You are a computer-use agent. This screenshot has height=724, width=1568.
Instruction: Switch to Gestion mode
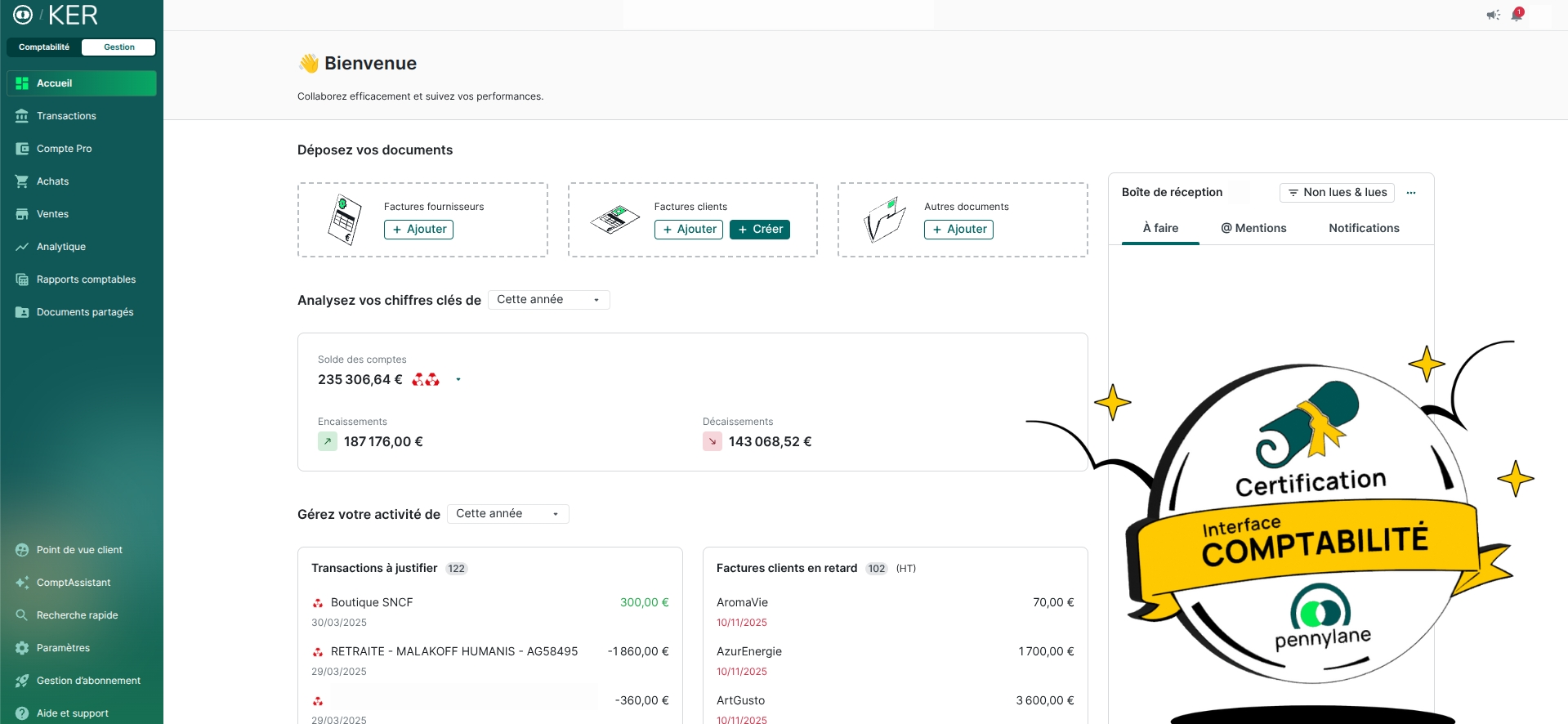[x=119, y=47]
